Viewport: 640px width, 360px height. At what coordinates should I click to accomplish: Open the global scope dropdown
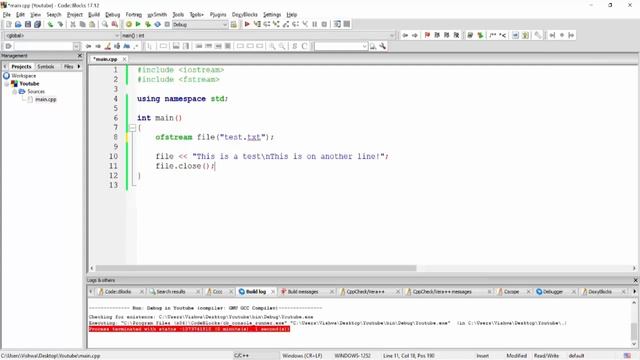(x=62, y=36)
